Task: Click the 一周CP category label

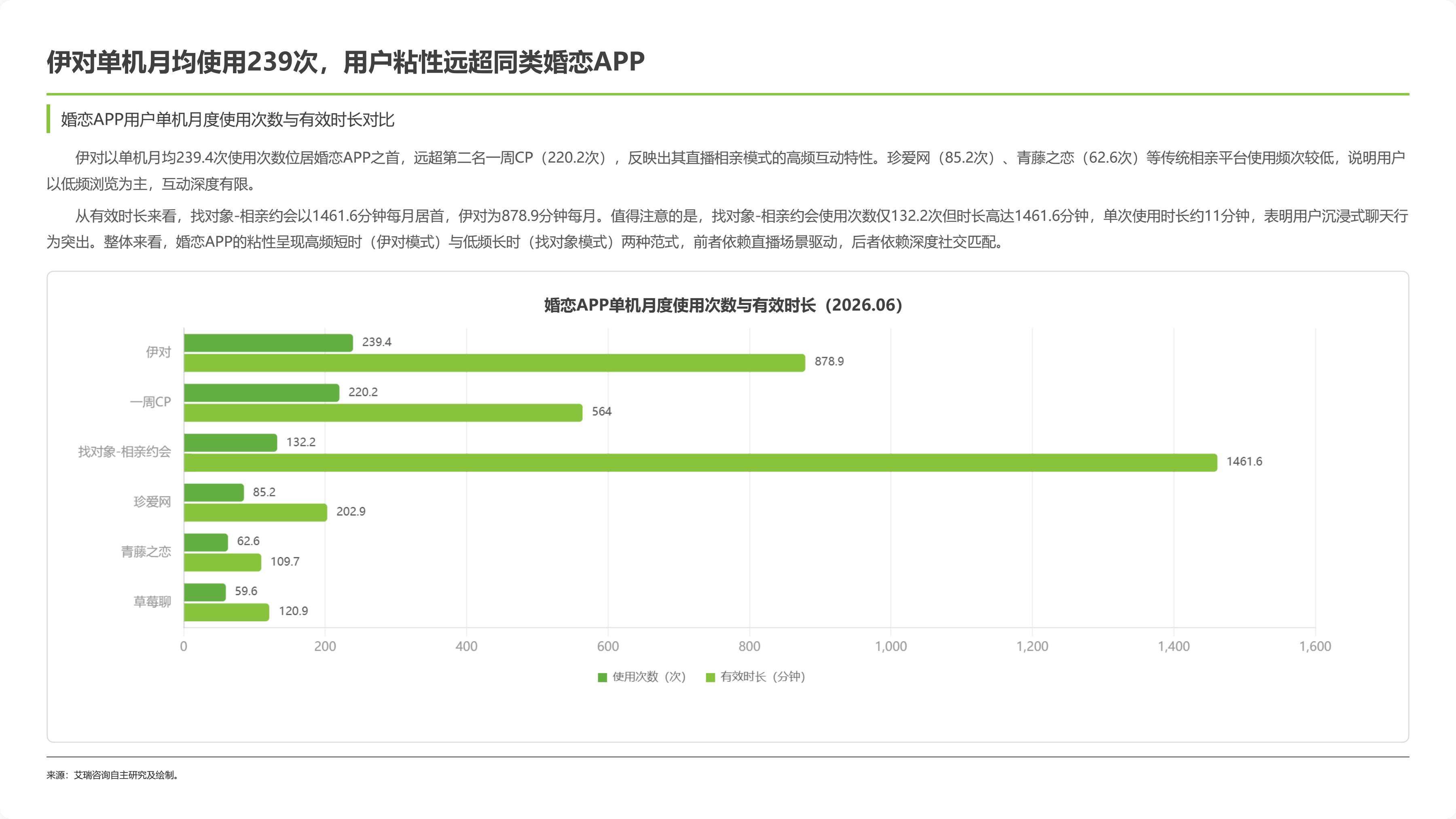Action: [x=150, y=402]
